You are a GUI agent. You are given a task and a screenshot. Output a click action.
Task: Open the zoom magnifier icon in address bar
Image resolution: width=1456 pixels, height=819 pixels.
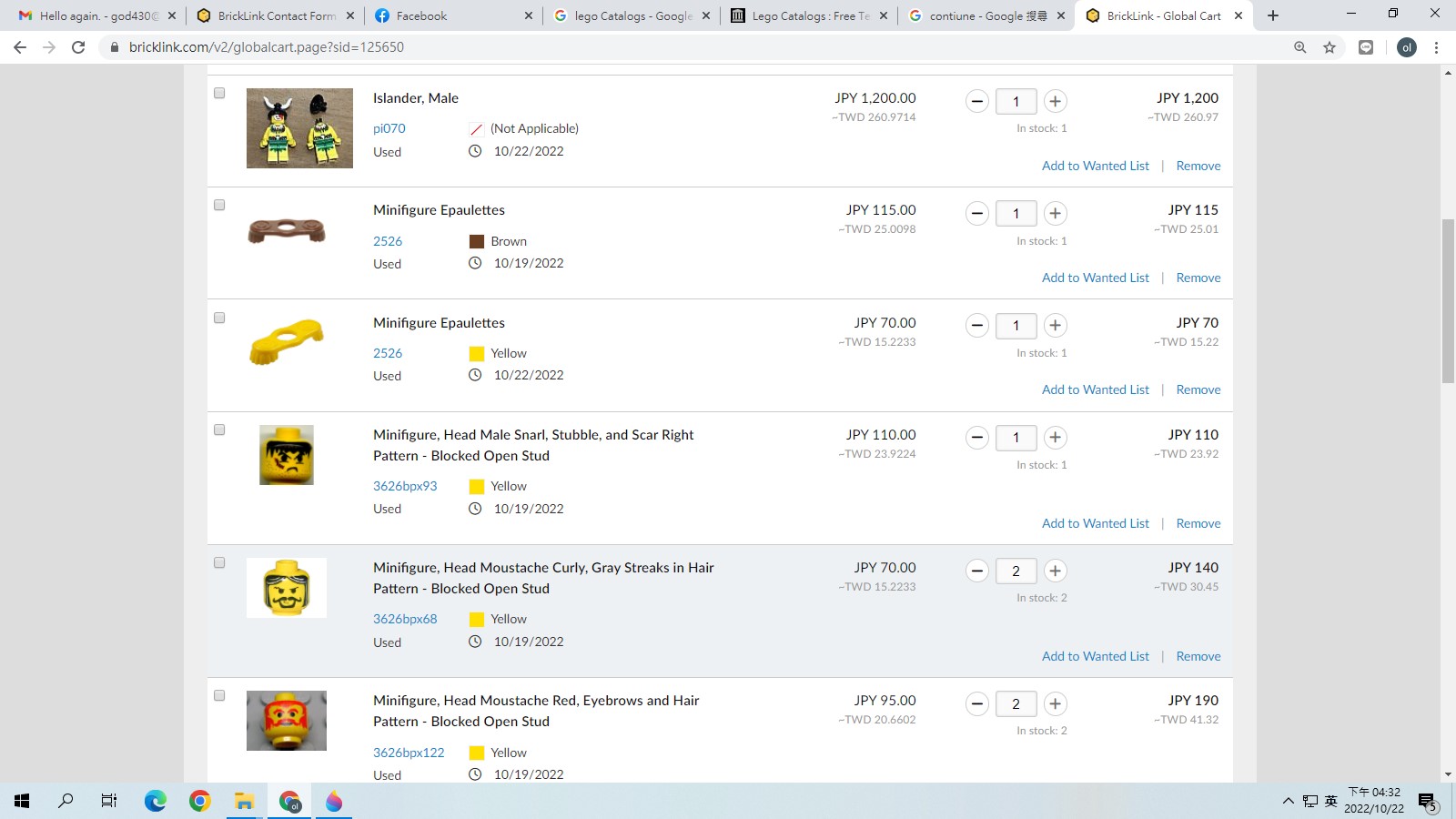point(1300,47)
